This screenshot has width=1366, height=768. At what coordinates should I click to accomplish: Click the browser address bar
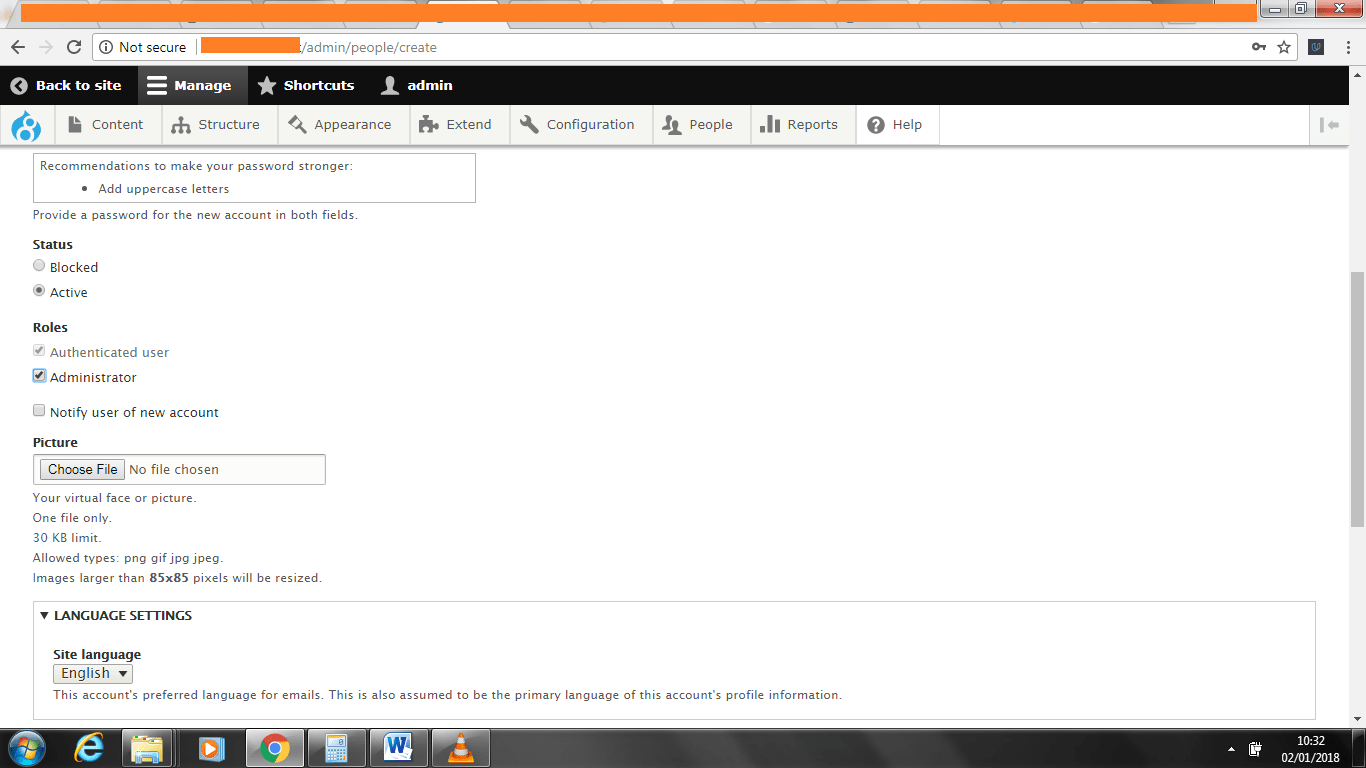(x=700, y=47)
